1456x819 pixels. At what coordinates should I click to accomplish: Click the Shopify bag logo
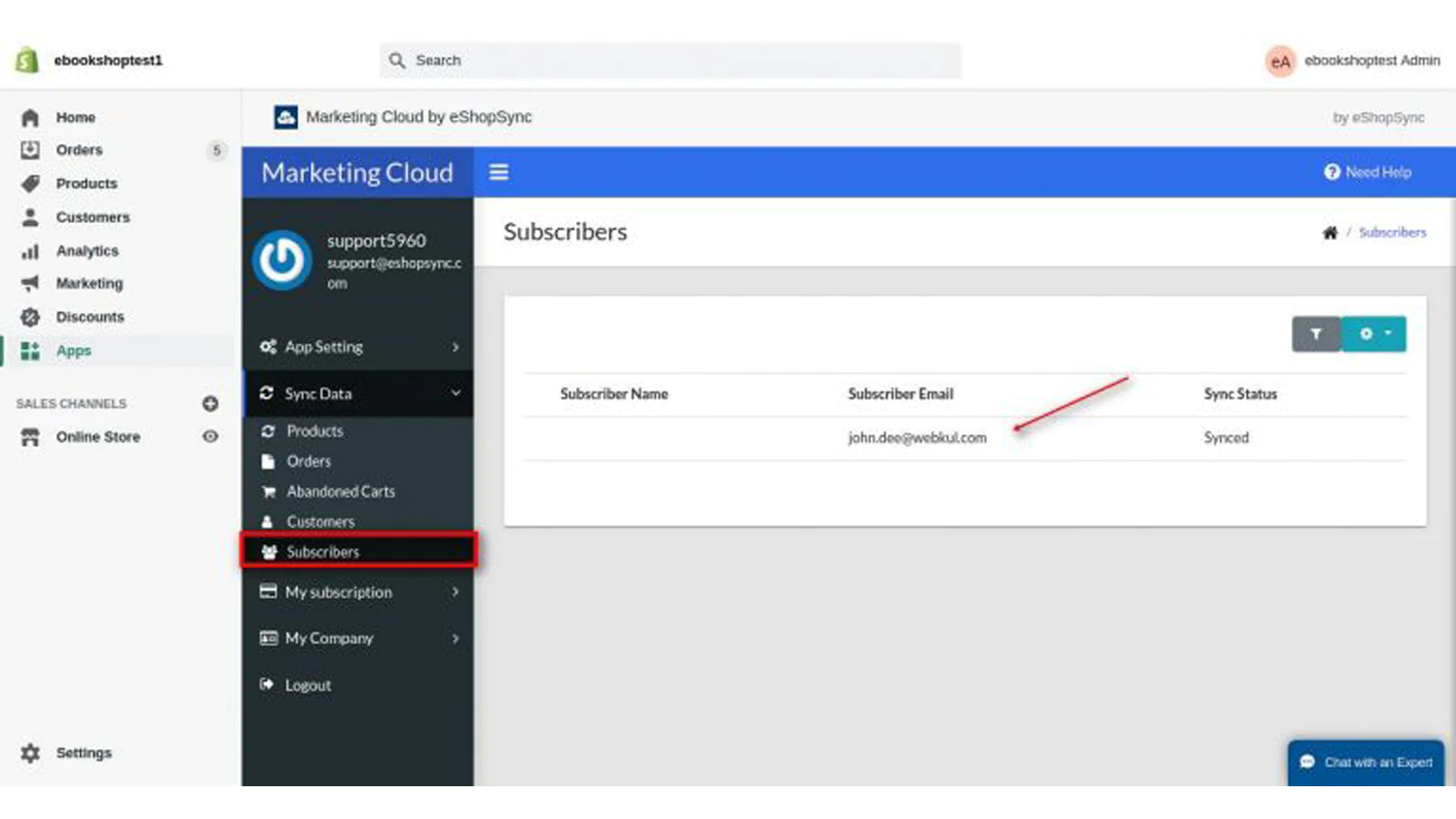(26, 60)
